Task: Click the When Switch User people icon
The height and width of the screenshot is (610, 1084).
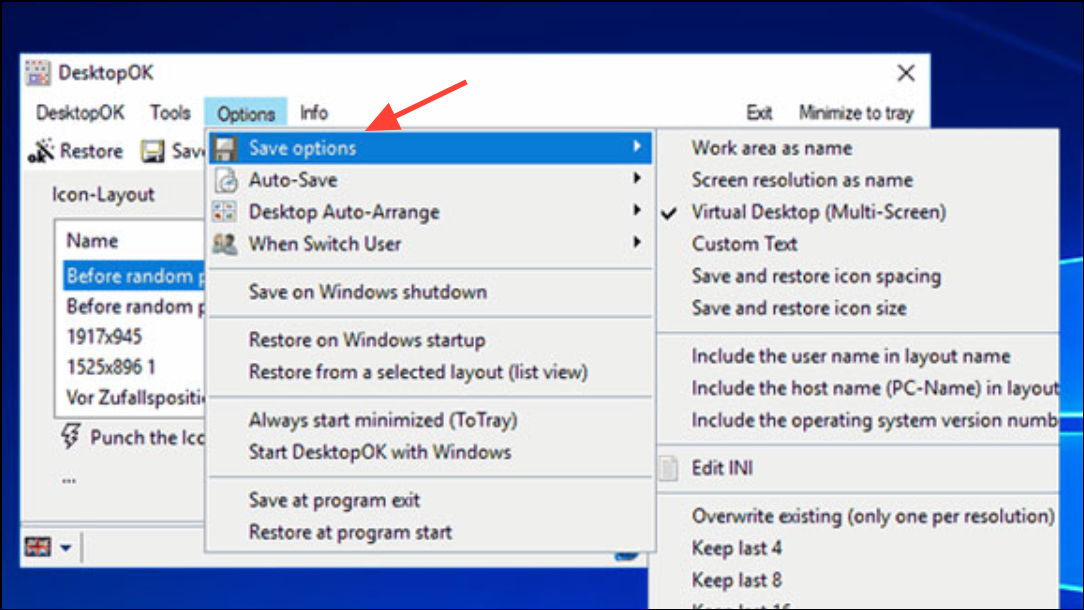Action: coord(225,243)
